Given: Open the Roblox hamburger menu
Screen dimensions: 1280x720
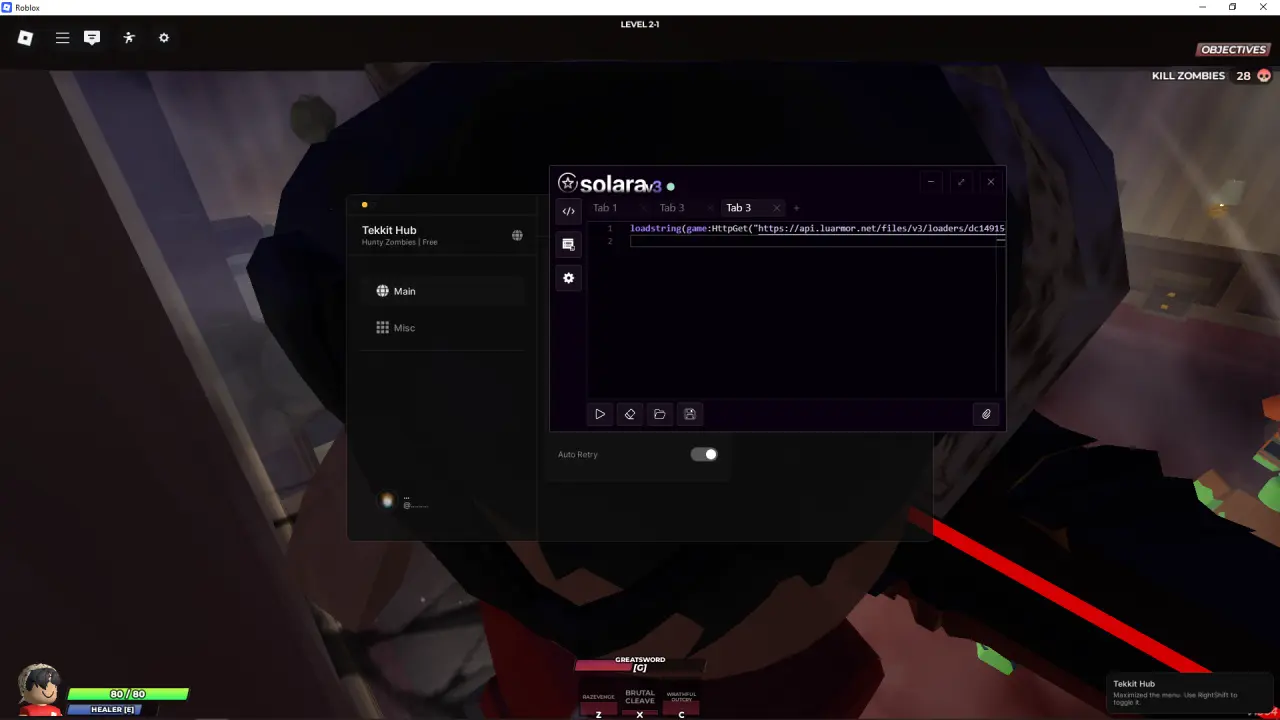Looking at the screenshot, I should tap(62, 38).
